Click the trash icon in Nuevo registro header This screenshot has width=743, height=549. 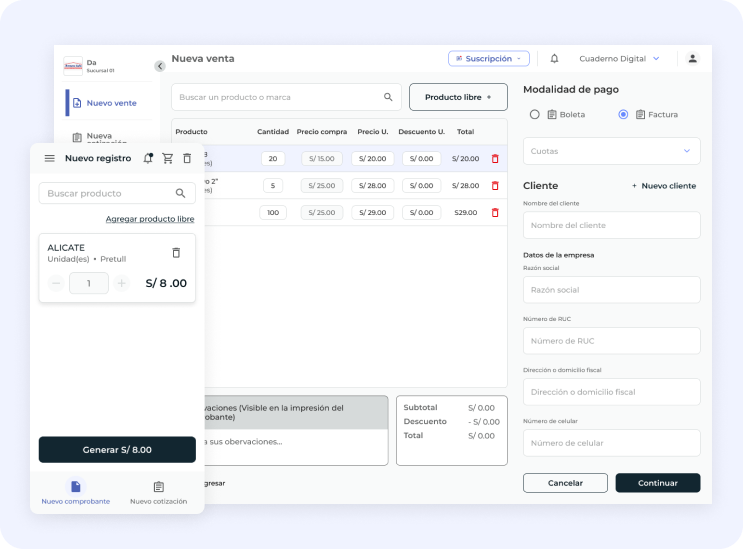[x=187, y=158]
